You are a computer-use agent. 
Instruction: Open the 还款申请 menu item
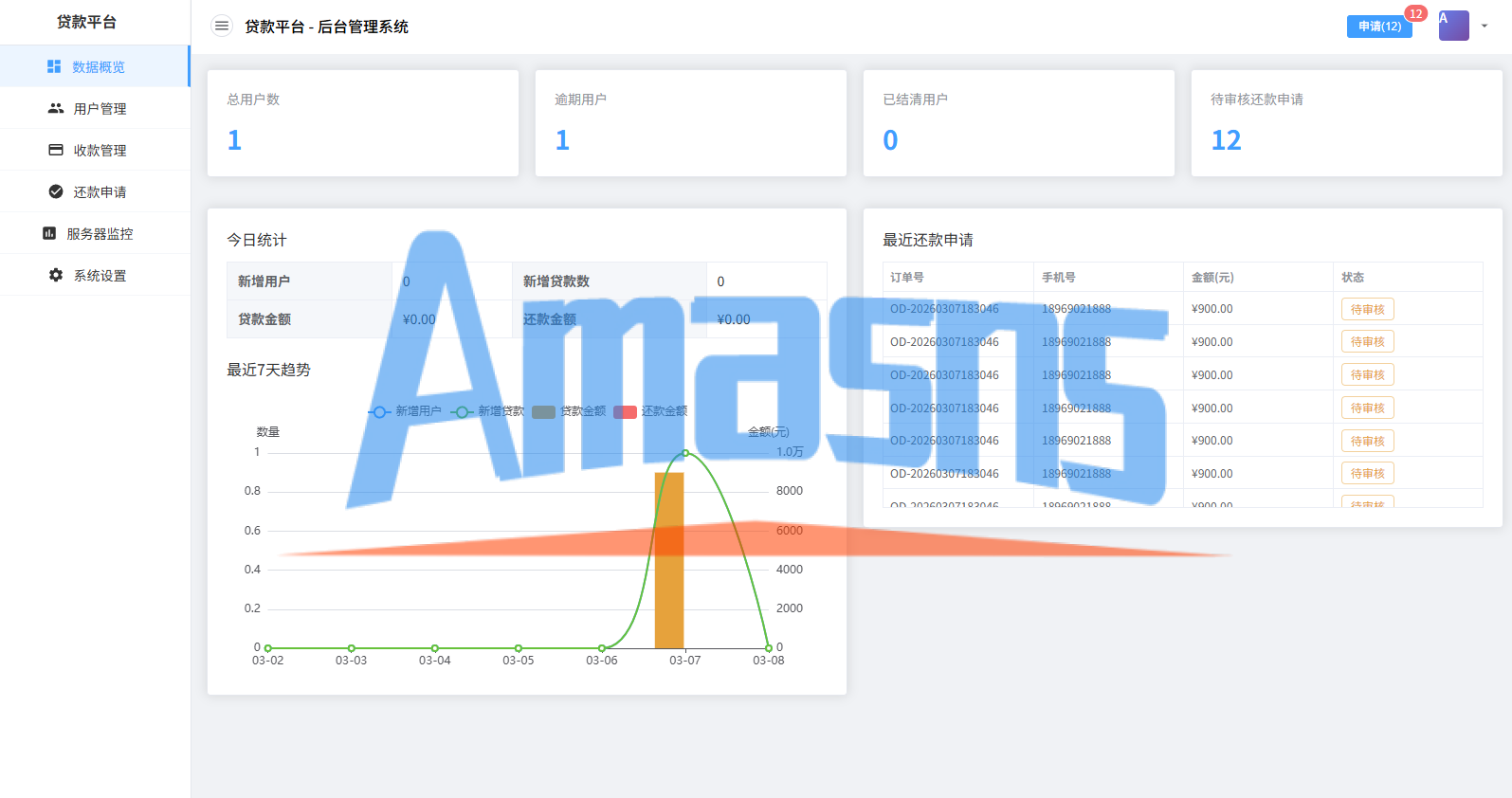[95, 191]
